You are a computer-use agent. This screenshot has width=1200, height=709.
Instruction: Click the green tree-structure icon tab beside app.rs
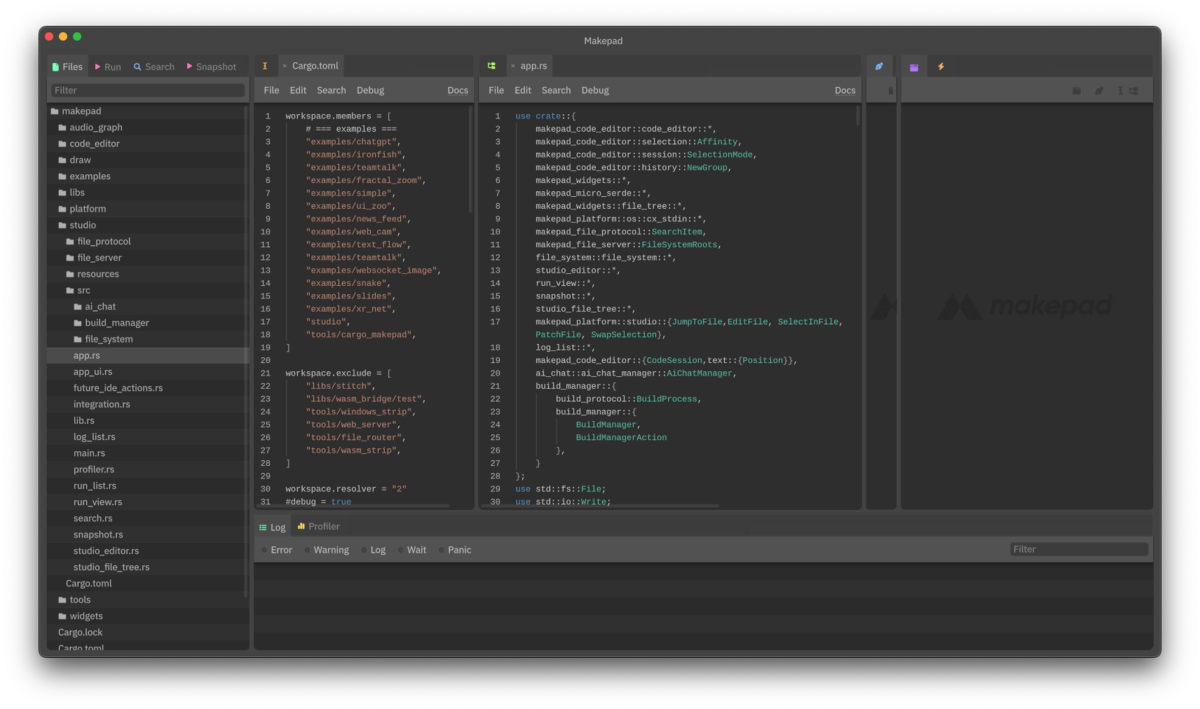click(x=492, y=66)
